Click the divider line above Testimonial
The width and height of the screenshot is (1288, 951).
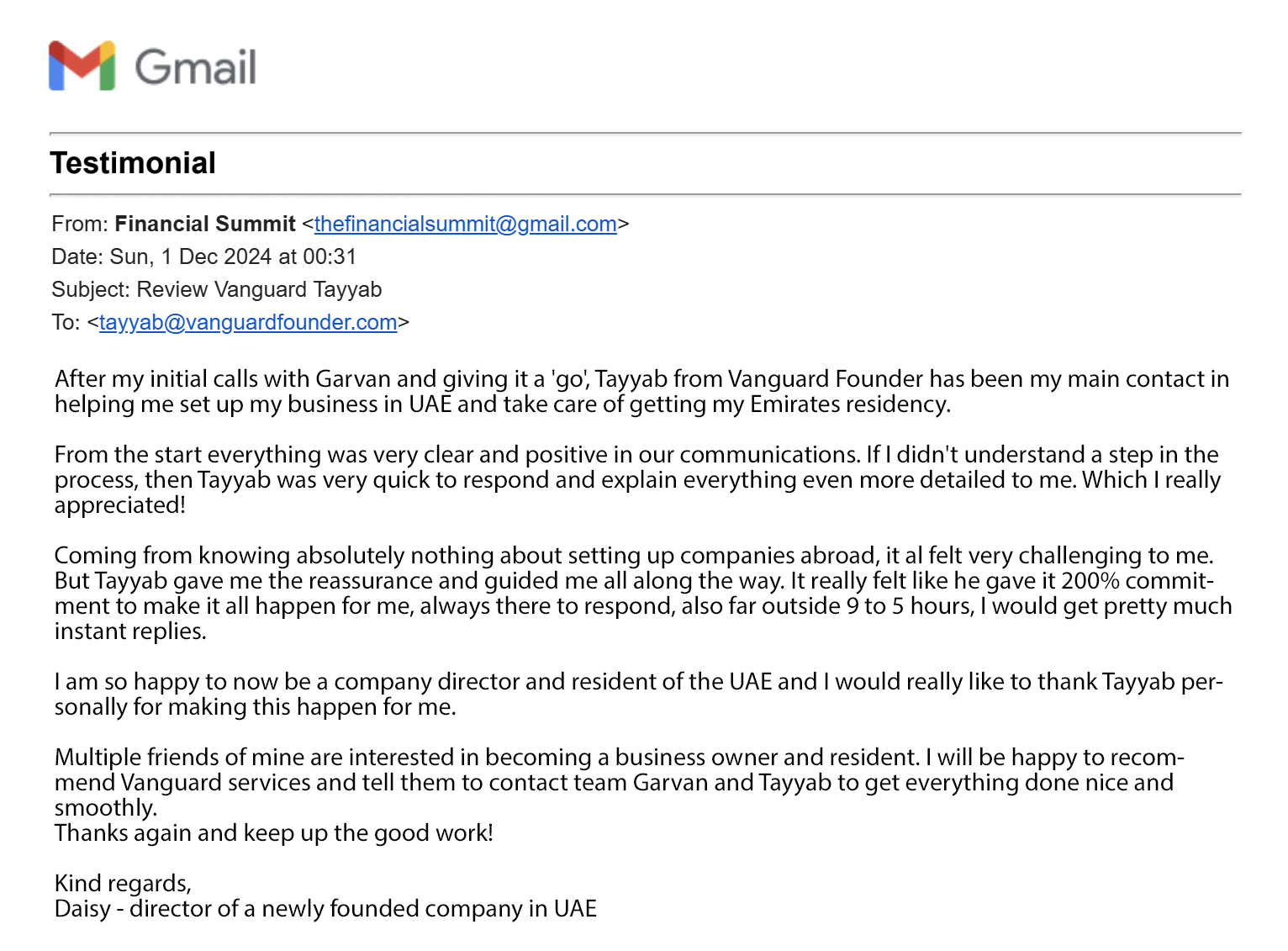(x=645, y=133)
